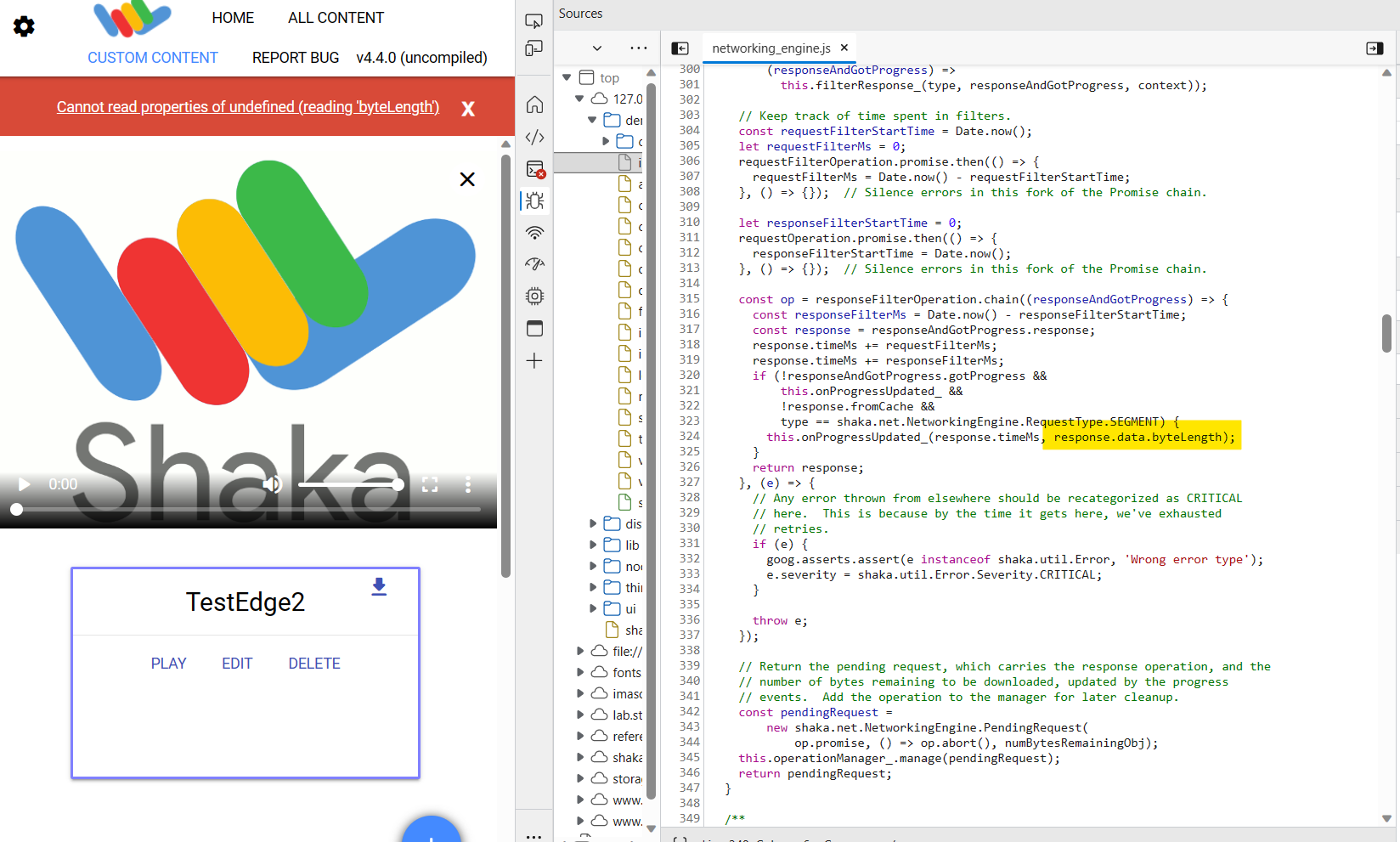
Task: Select the Sources bug icon tool
Action: 534,201
